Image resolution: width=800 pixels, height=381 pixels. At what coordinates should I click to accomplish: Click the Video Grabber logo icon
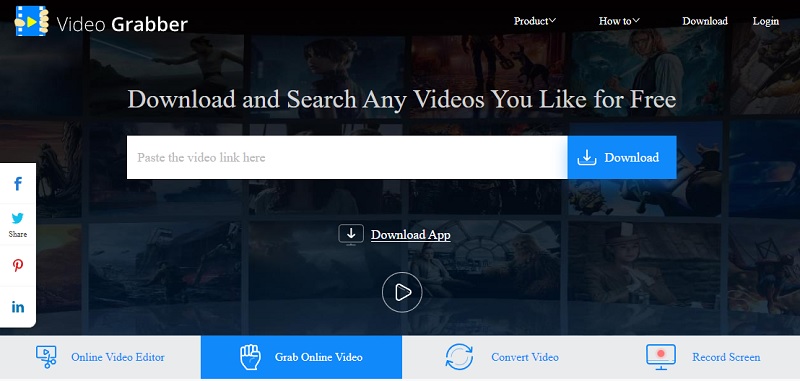point(31,21)
